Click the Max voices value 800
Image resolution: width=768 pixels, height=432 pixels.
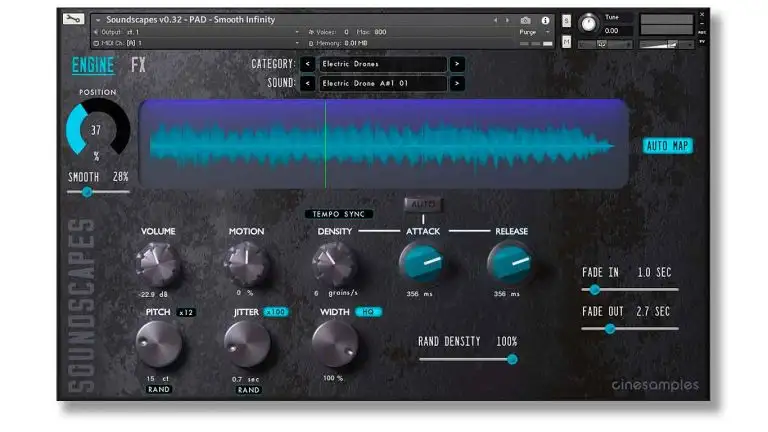tap(380, 32)
